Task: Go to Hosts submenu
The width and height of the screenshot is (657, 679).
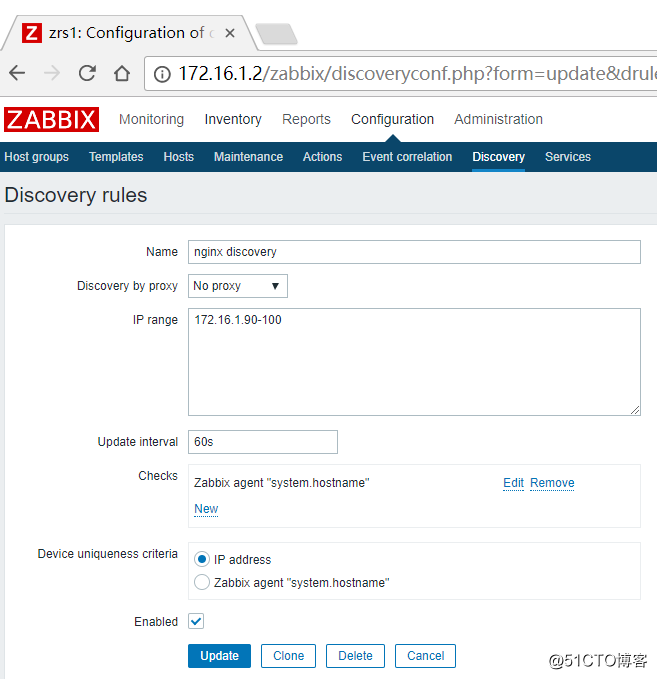Action: 178,157
